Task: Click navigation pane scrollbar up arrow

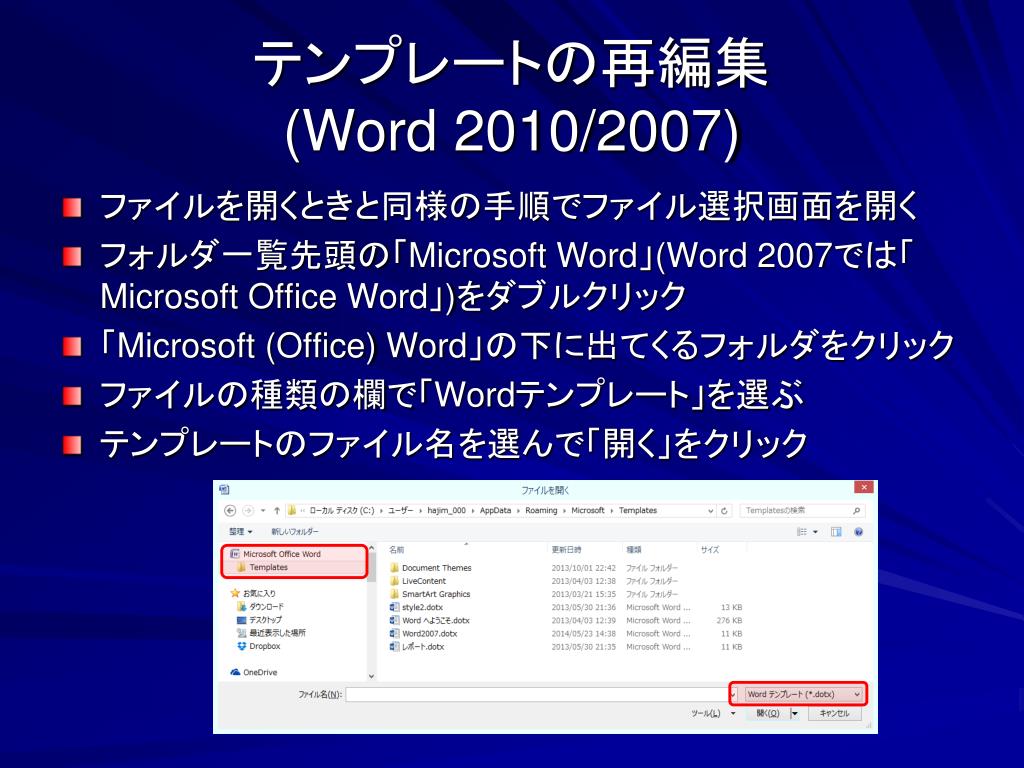Action: coord(372,549)
